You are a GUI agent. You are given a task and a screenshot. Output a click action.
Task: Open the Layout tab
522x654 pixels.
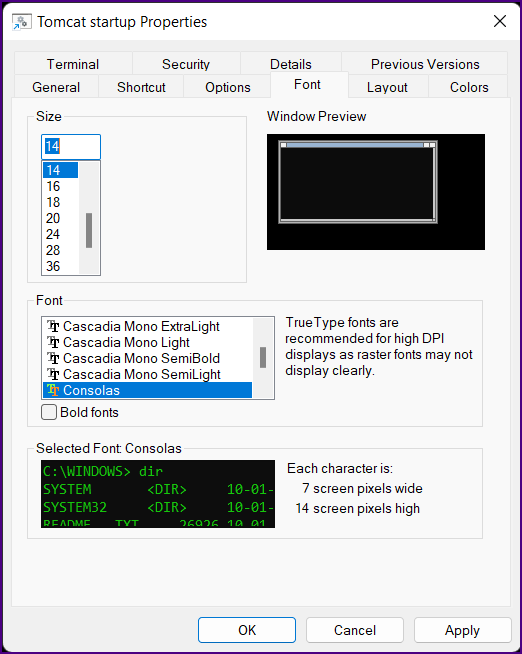(x=387, y=87)
